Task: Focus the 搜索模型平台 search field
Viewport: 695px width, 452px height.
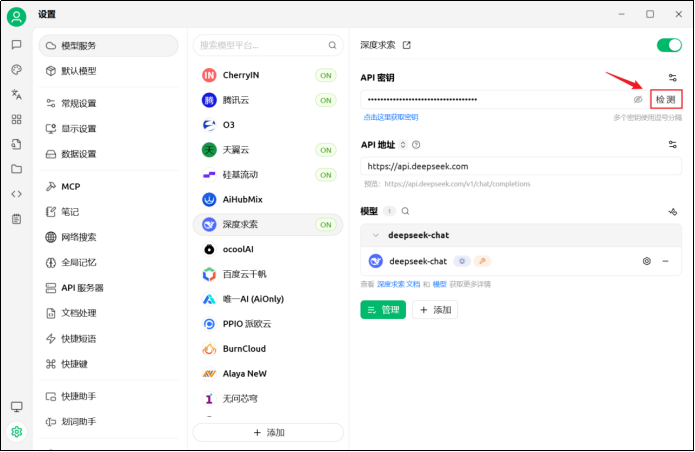Action: click(268, 45)
